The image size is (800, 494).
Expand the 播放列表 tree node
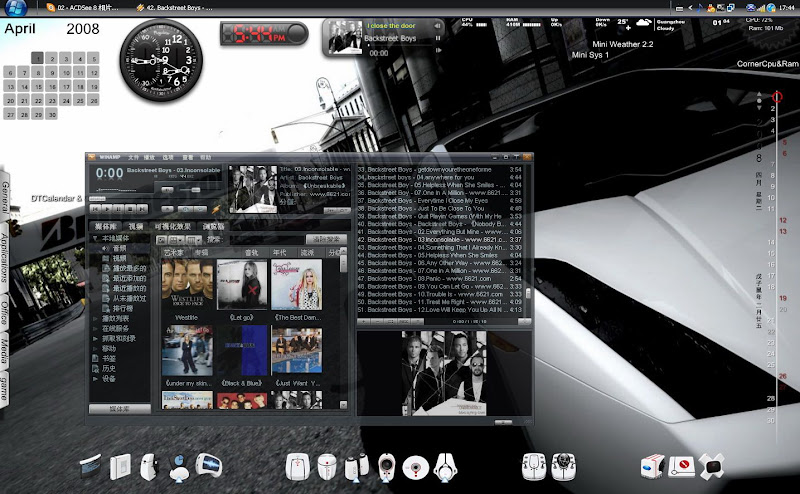(x=95, y=318)
